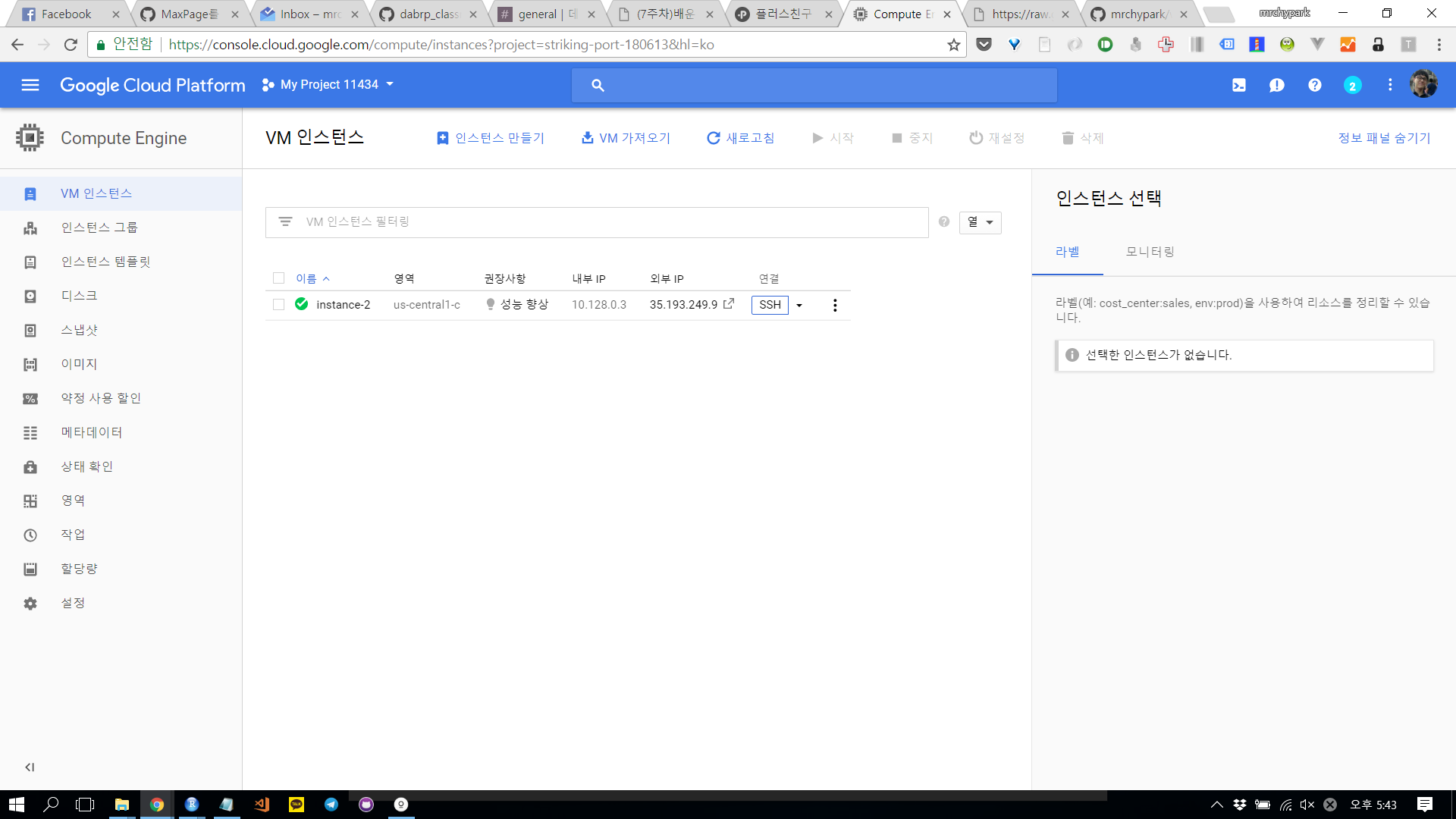The width and height of the screenshot is (1456, 819).
Task: Check the instance-2 row checkbox
Action: point(278,305)
